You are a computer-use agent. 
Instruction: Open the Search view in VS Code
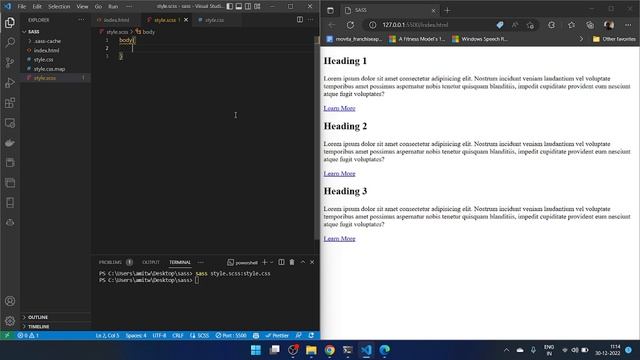[x=10, y=42]
